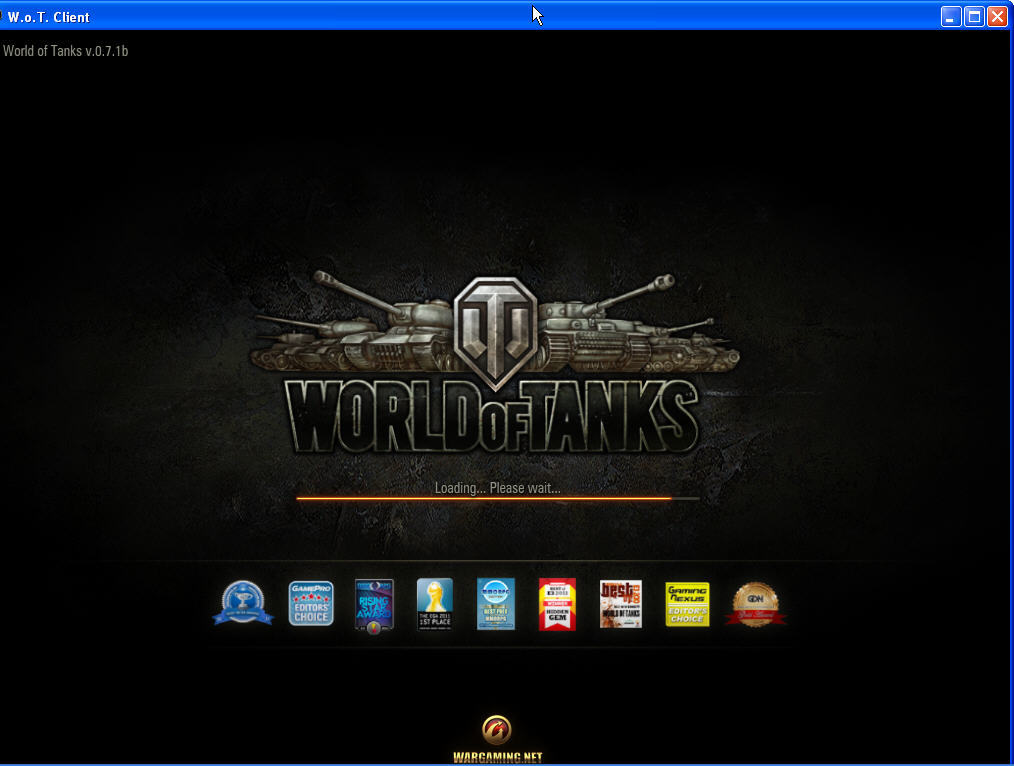Select the leftmost blue trophy ribbon award badge
This screenshot has width=1014, height=766.
pyautogui.click(x=244, y=604)
